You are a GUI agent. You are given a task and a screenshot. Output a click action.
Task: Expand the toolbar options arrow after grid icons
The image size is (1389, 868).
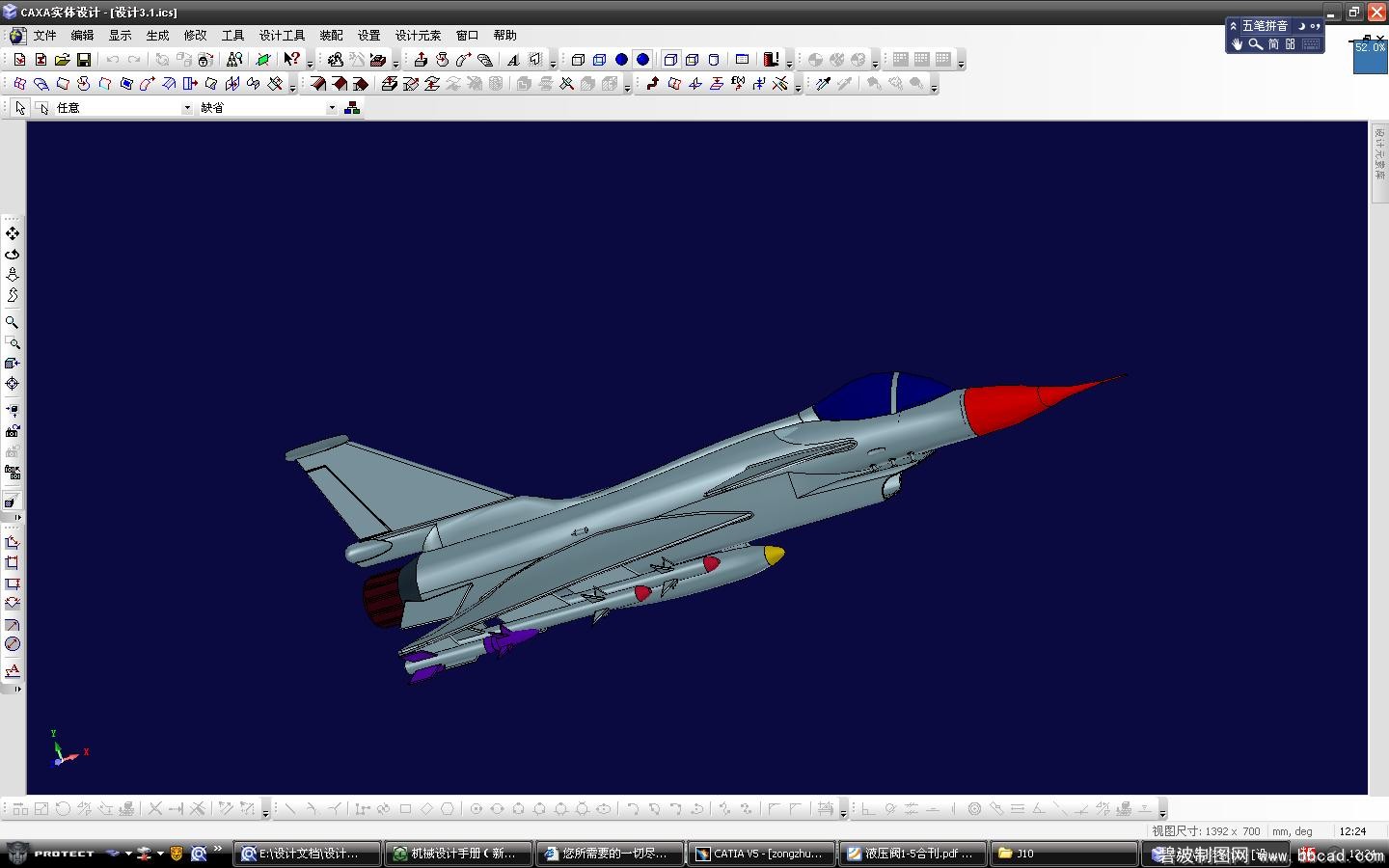coord(961,64)
